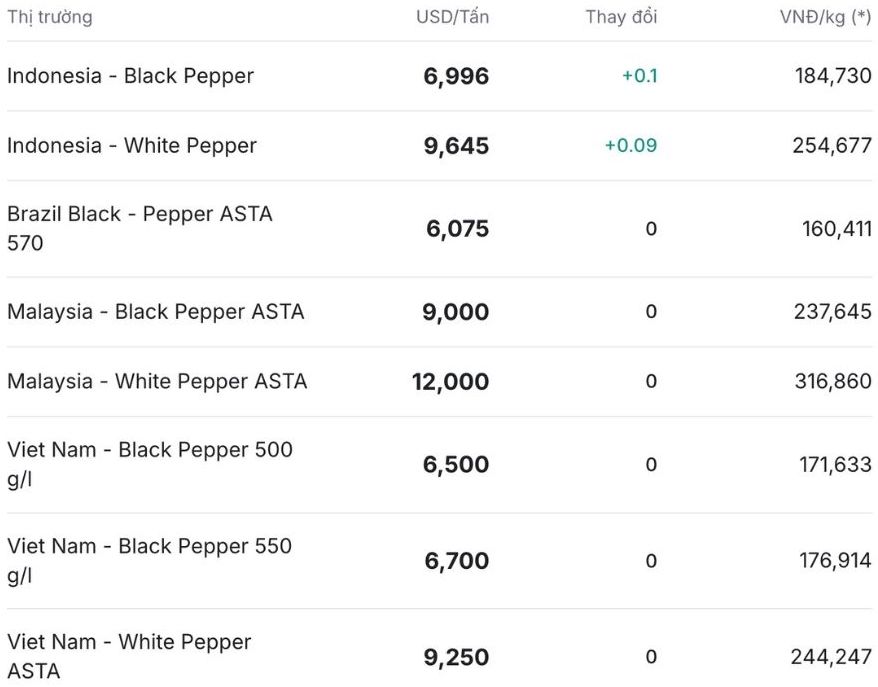Click the 12,000 USD price value
Screen dimensions: 878x687
(x=450, y=382)
